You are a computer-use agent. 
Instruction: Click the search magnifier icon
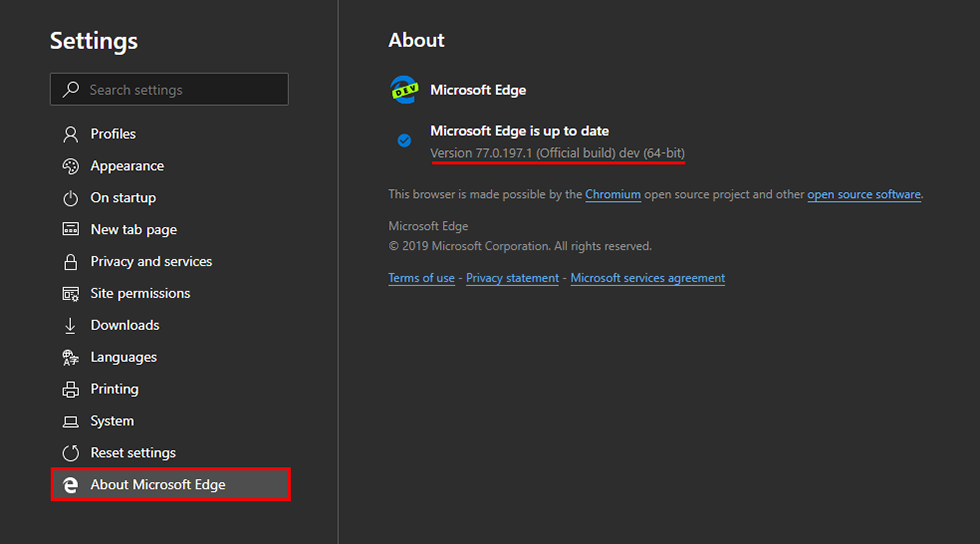point(71,89)
